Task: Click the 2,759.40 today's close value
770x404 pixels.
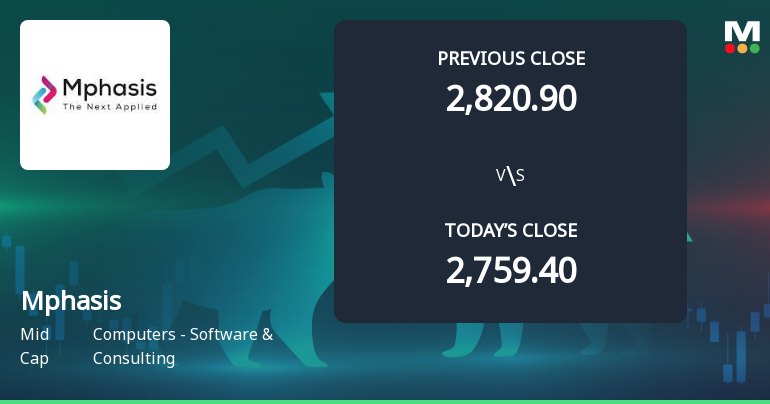Action: tap(511, 270)
